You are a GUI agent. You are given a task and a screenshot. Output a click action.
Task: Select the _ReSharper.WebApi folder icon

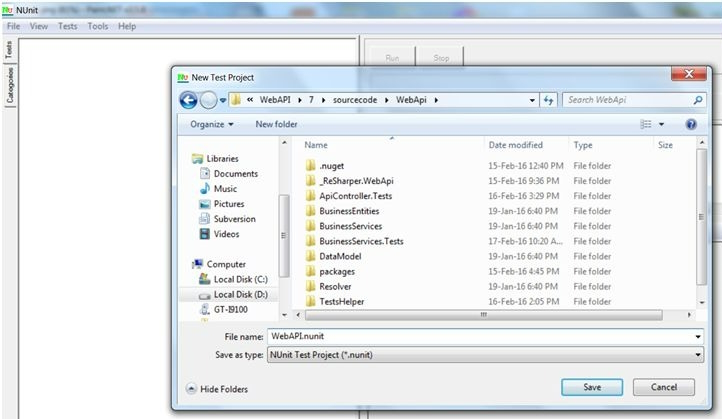coord(311,181)
